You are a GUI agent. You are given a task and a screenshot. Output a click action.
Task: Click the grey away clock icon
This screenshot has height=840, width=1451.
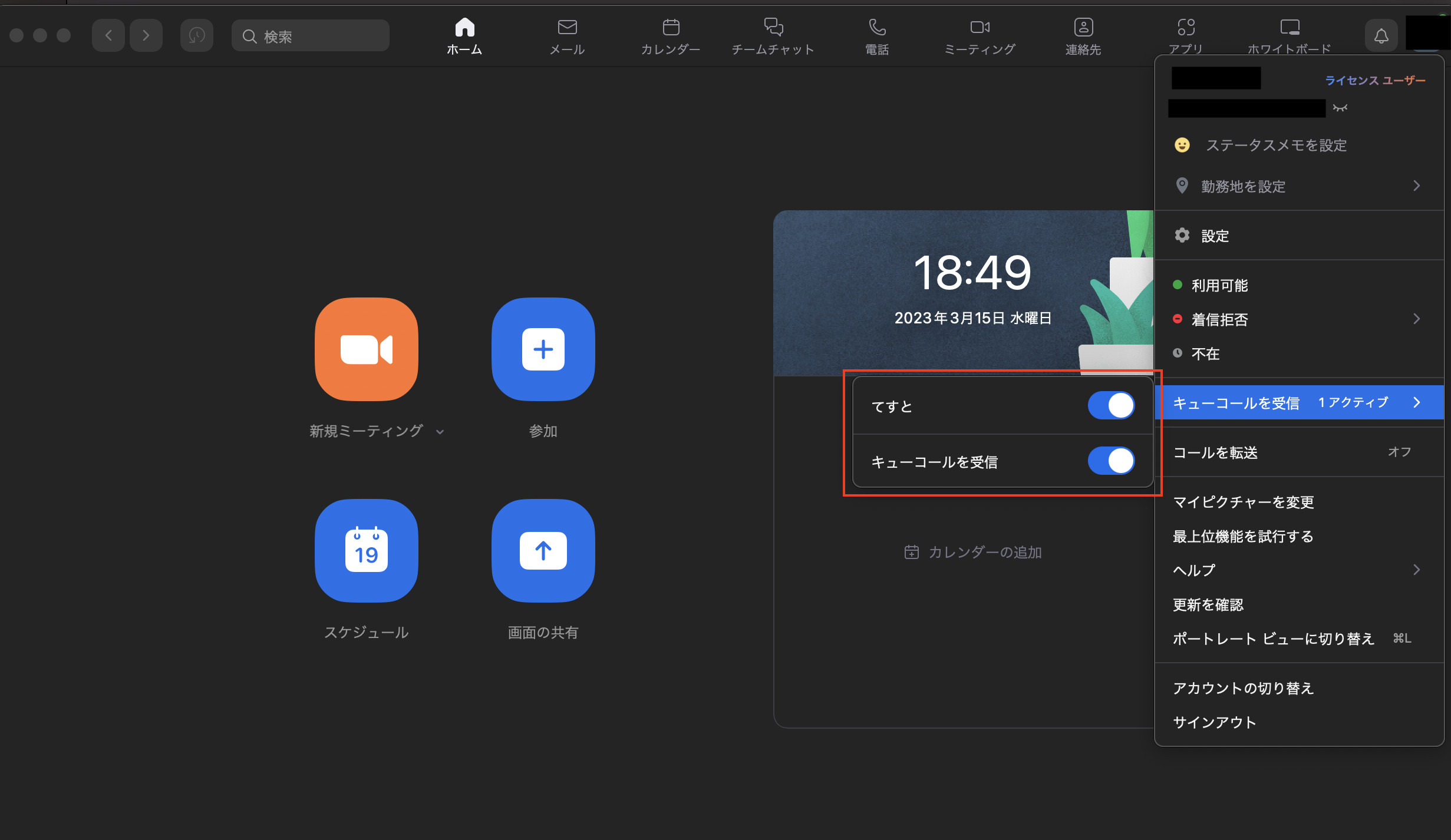(1178, 353)
